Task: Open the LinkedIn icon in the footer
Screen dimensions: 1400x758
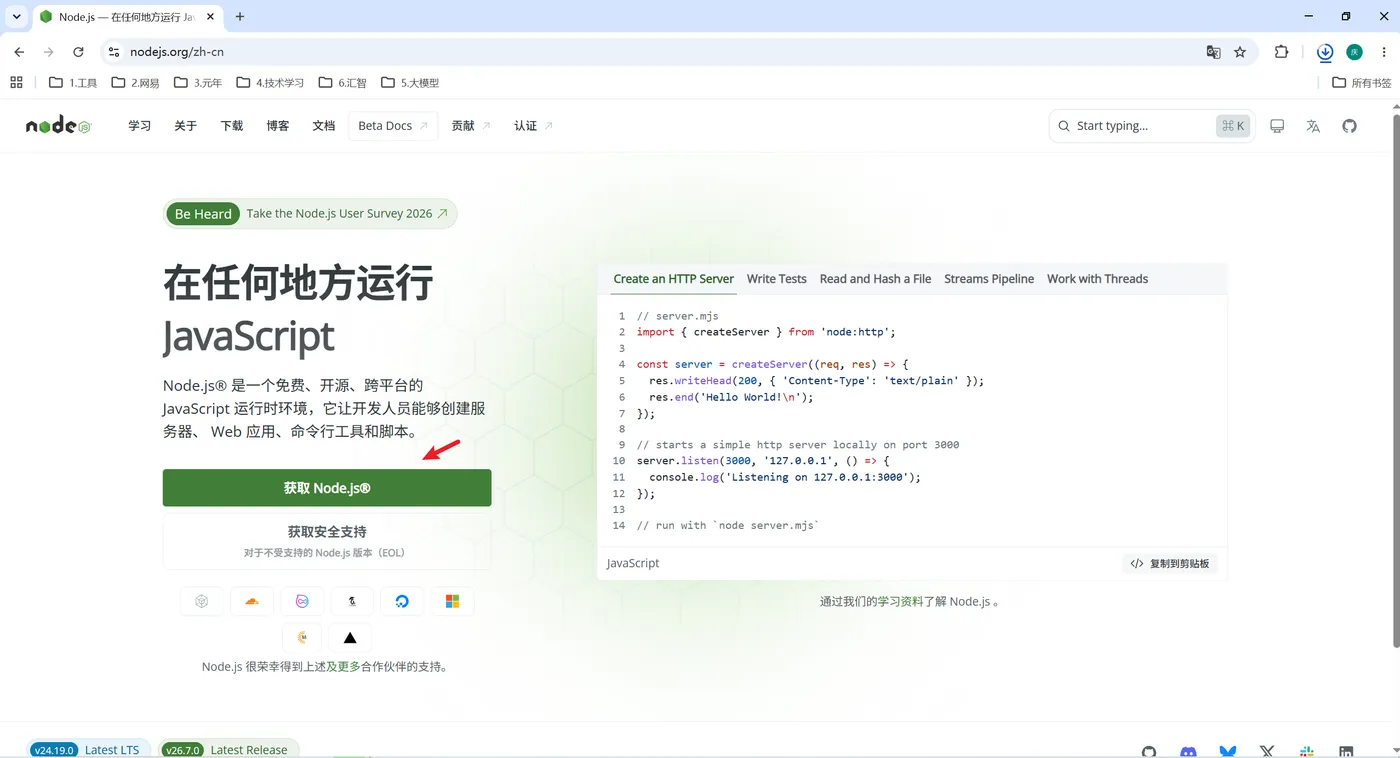Action: [x=1346, y=751]
